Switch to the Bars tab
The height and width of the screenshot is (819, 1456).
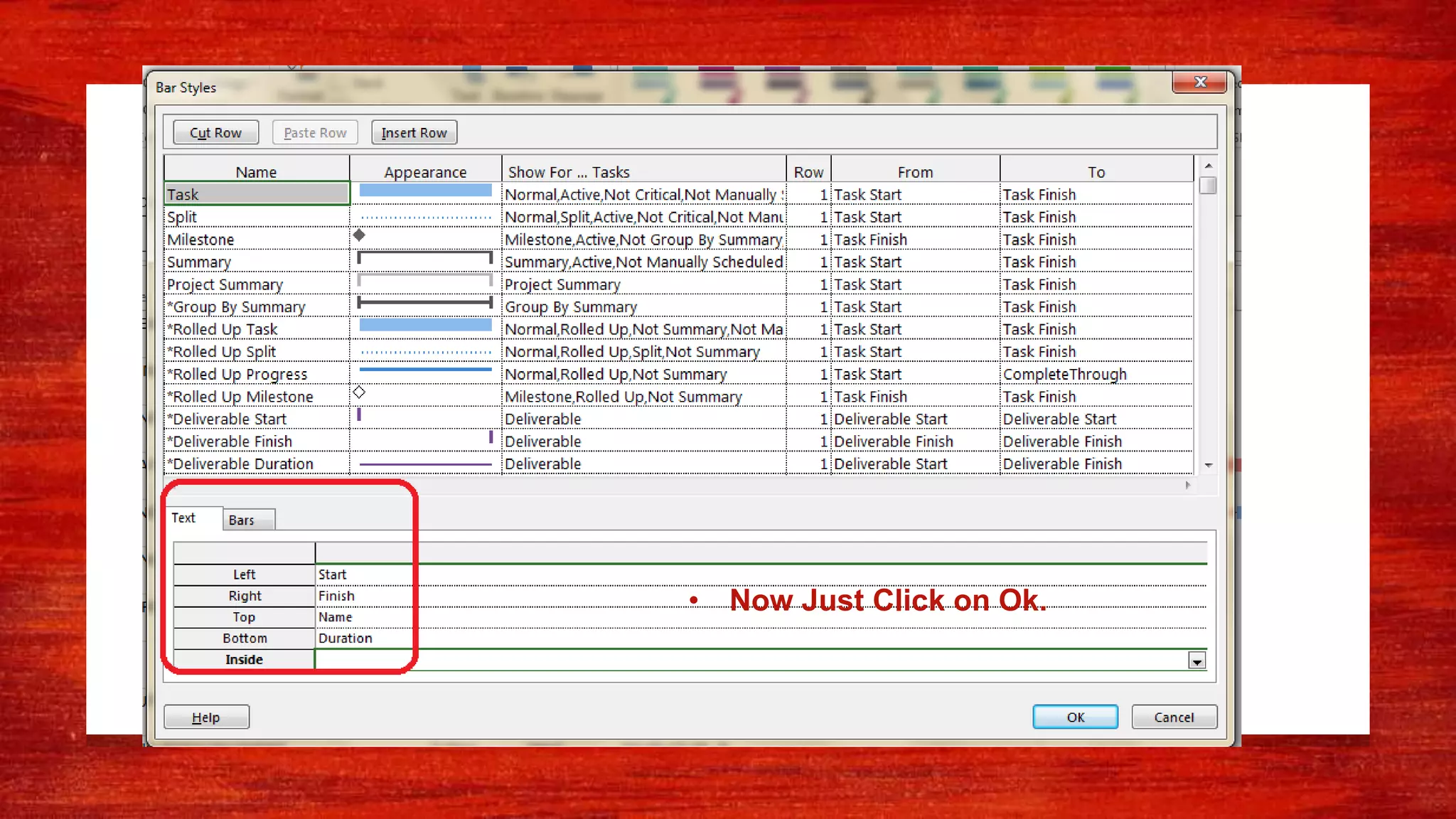coord(242,520)
